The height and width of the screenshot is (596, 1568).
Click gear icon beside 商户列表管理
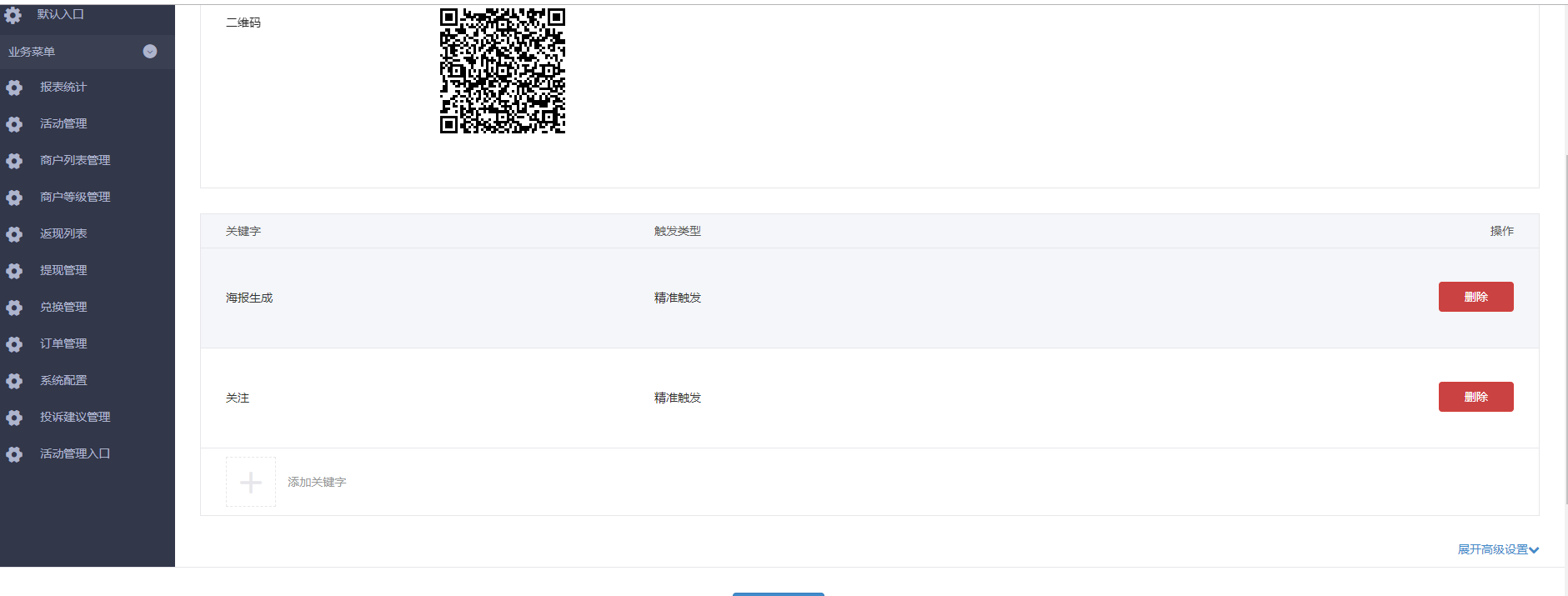14,161
